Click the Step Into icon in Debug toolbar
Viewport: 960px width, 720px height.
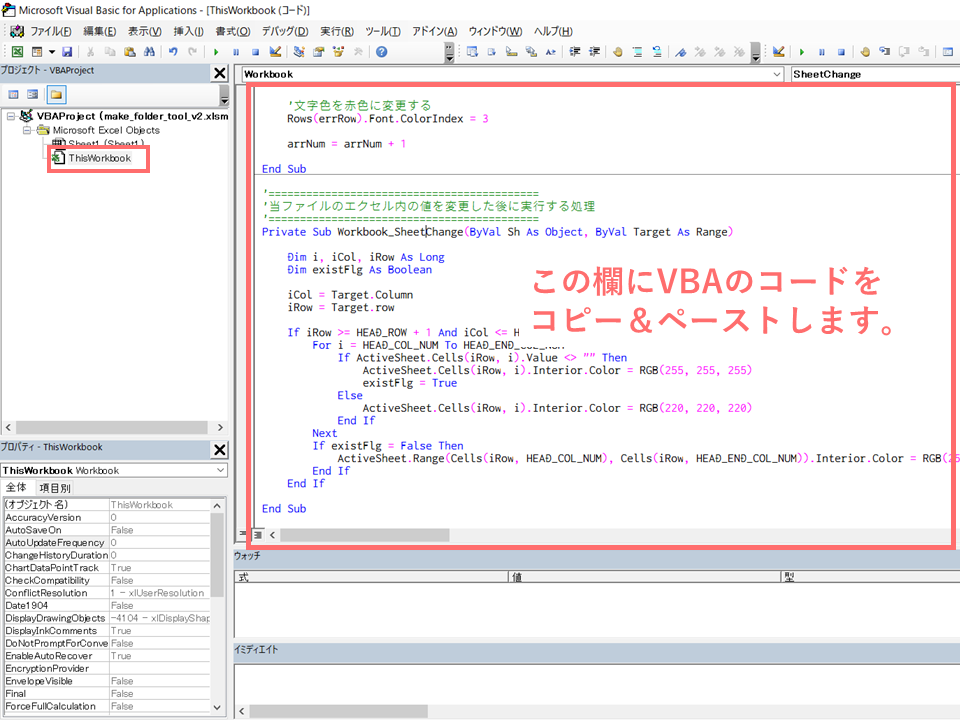coord(885,52)
